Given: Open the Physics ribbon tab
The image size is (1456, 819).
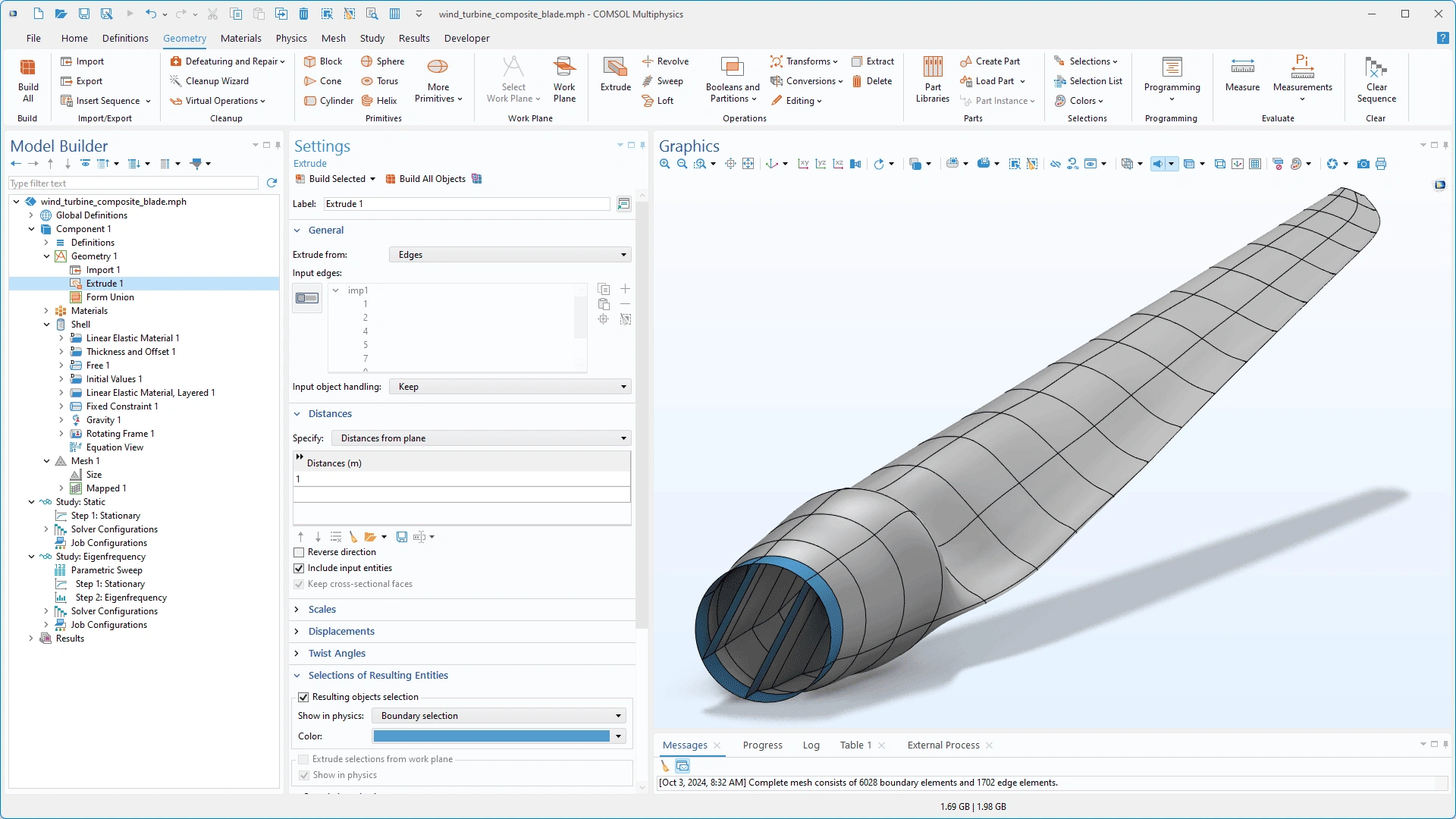Looking at the screenshot, I should (x=291, y=38).
